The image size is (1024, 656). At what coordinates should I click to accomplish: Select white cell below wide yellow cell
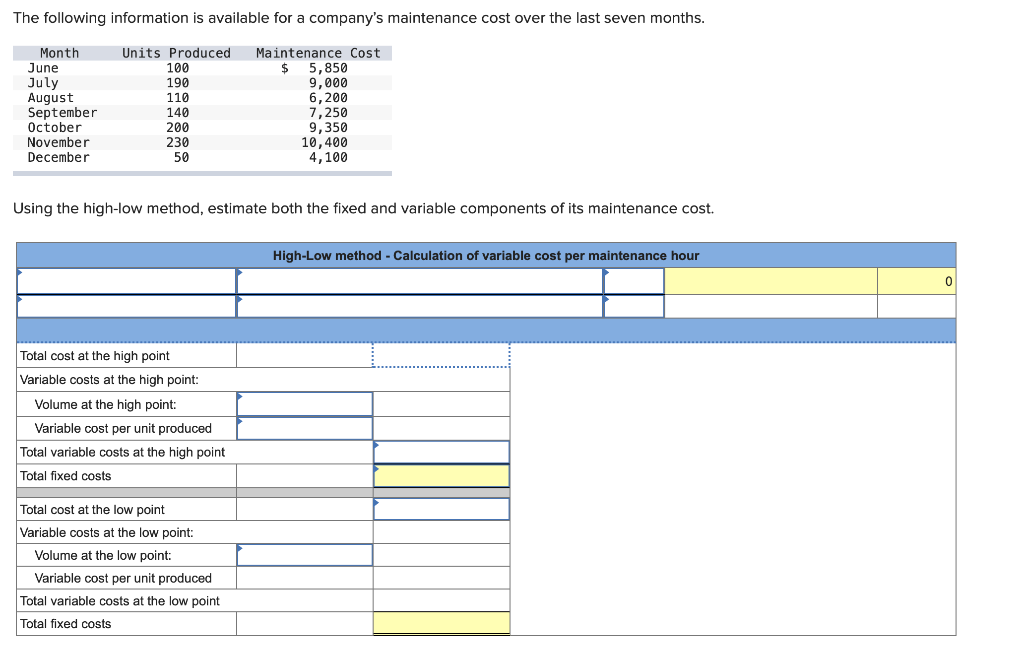pyautogui.click(x=771, y=306)
